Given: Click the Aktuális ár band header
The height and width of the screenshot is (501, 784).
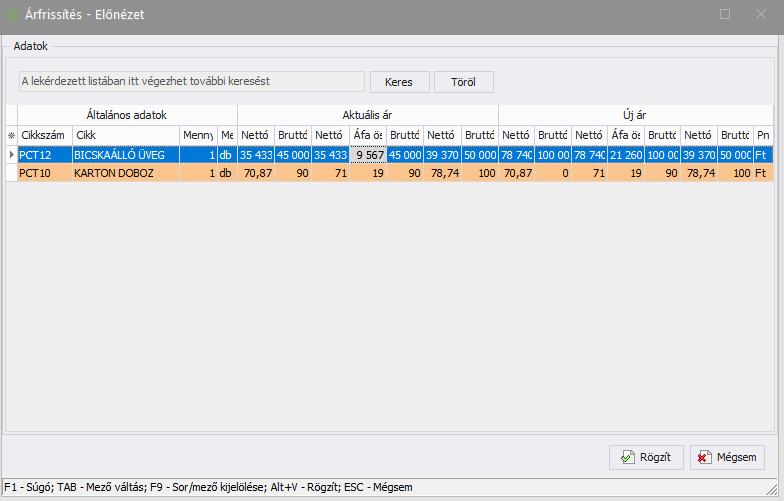Looking at the screenshot, I should click(367, 115).
